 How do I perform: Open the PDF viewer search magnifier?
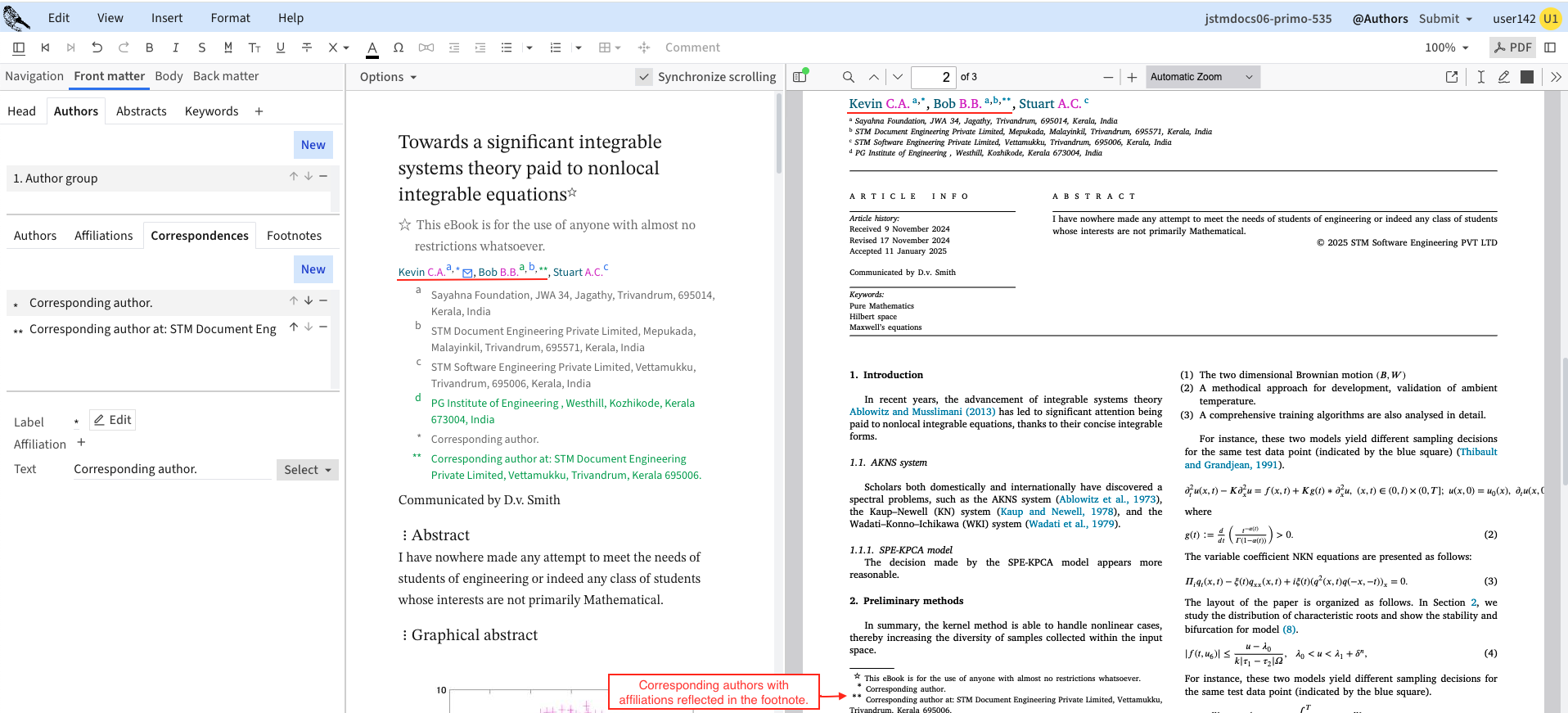tap(849, 77)
